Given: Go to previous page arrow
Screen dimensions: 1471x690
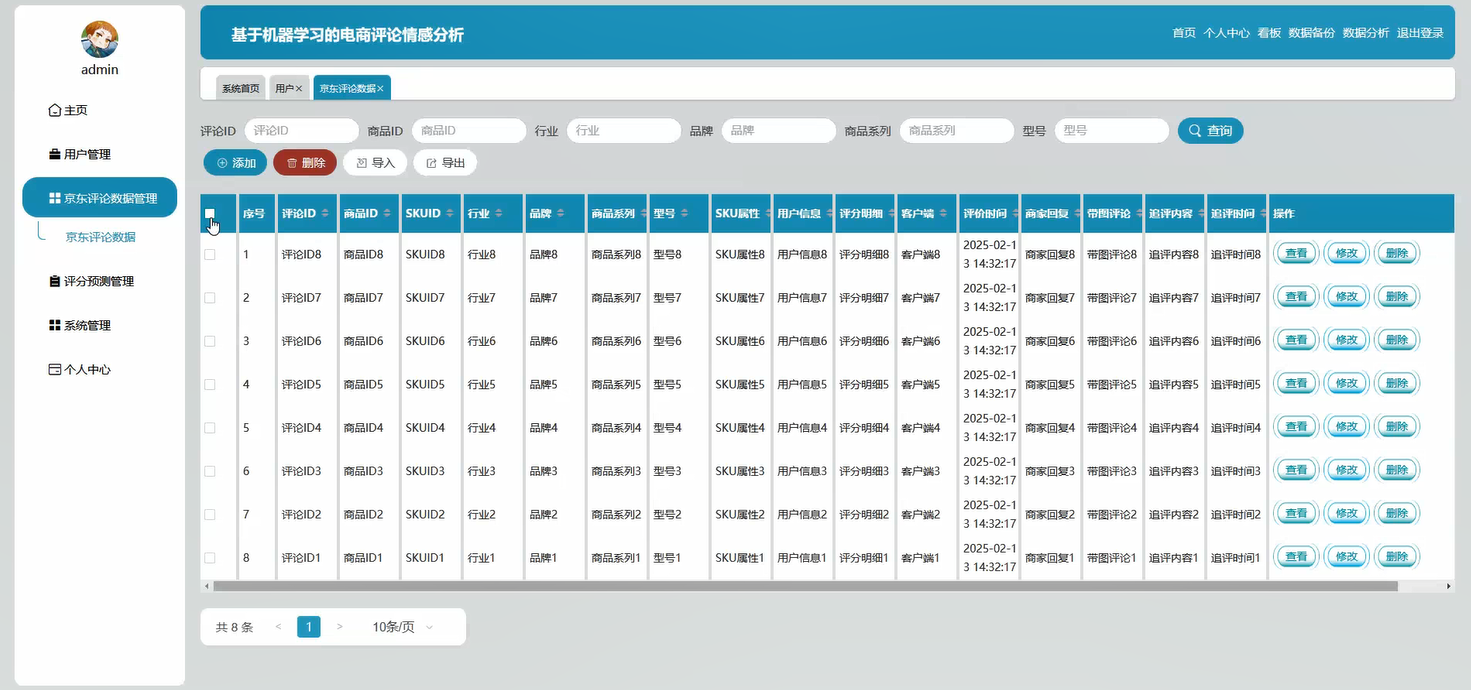Looking at the screenshot, I should point(278,627).
